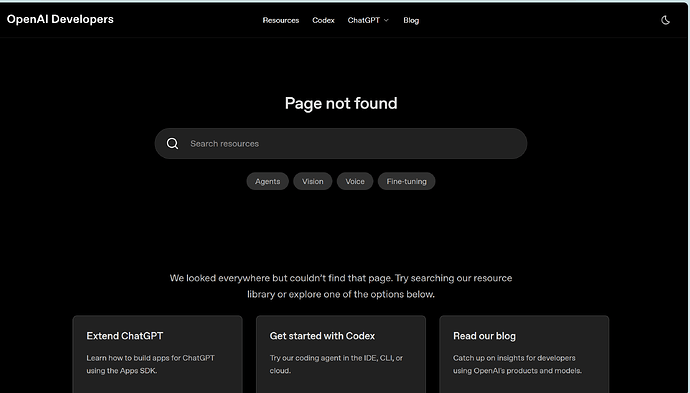Focus the Search resources field
690x393 pixels.
(x=341, y=143)
